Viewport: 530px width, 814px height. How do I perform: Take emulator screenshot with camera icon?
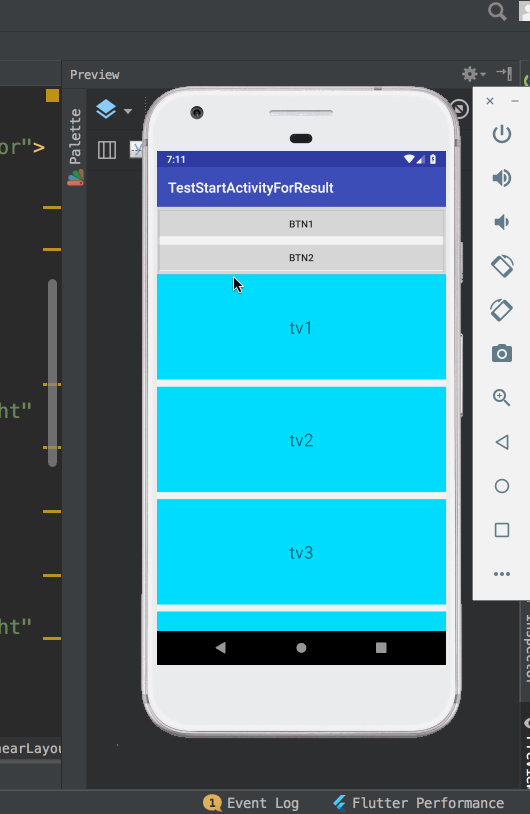[x=501, y=354]
